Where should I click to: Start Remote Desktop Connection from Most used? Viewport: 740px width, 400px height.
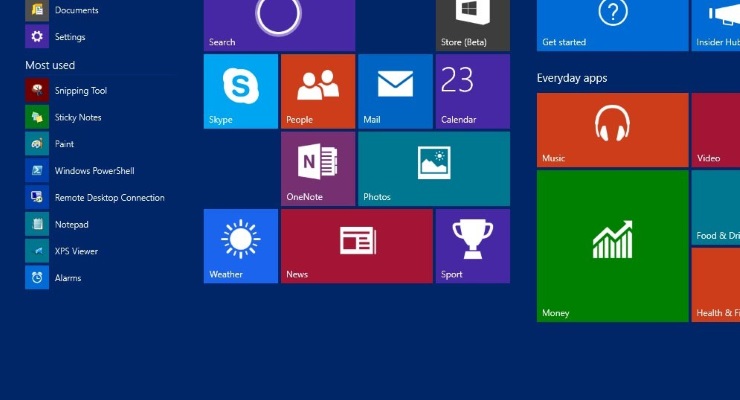109,198
